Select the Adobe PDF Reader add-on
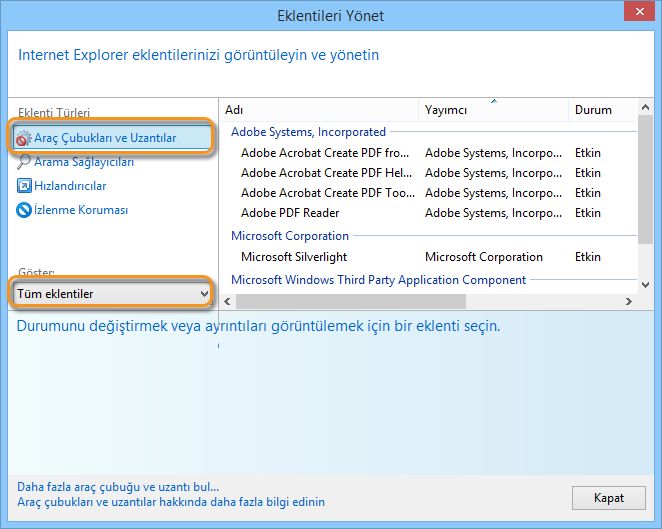Viewport: 662px width, 529px height. click(290, 213)
